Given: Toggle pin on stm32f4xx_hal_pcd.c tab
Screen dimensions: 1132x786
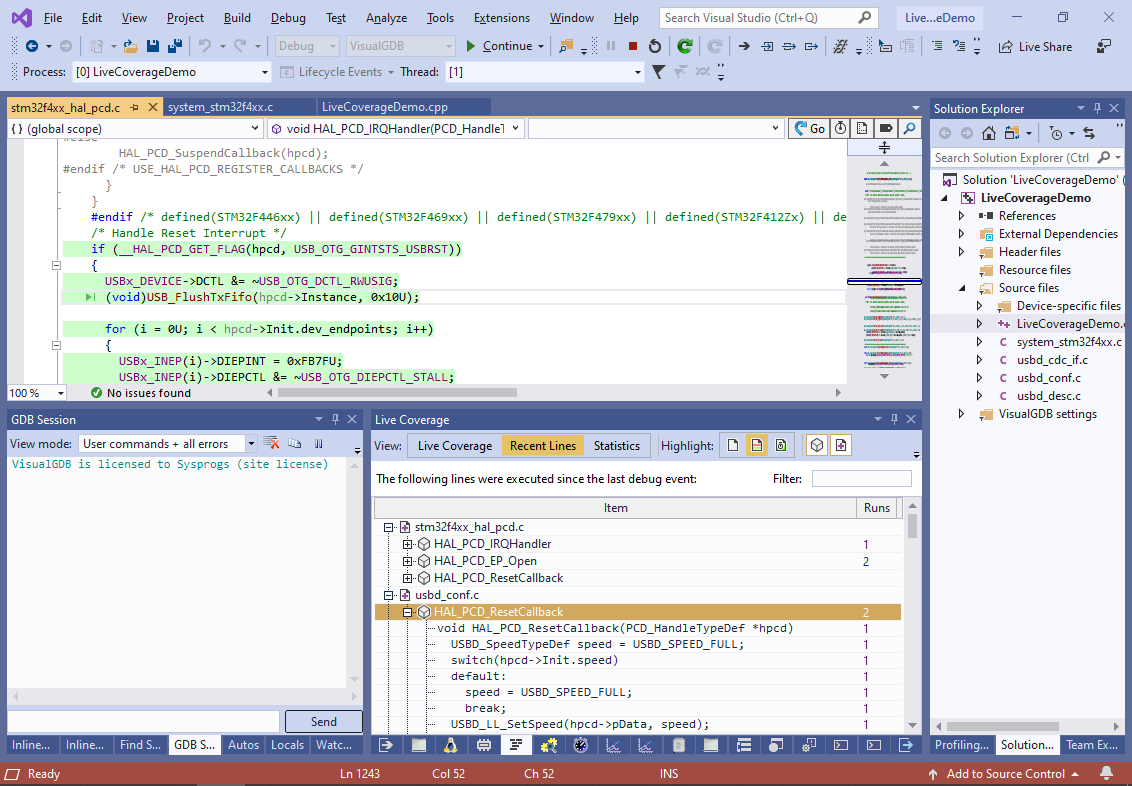Looking at the screenshot, I should click(x=134, y=108).
